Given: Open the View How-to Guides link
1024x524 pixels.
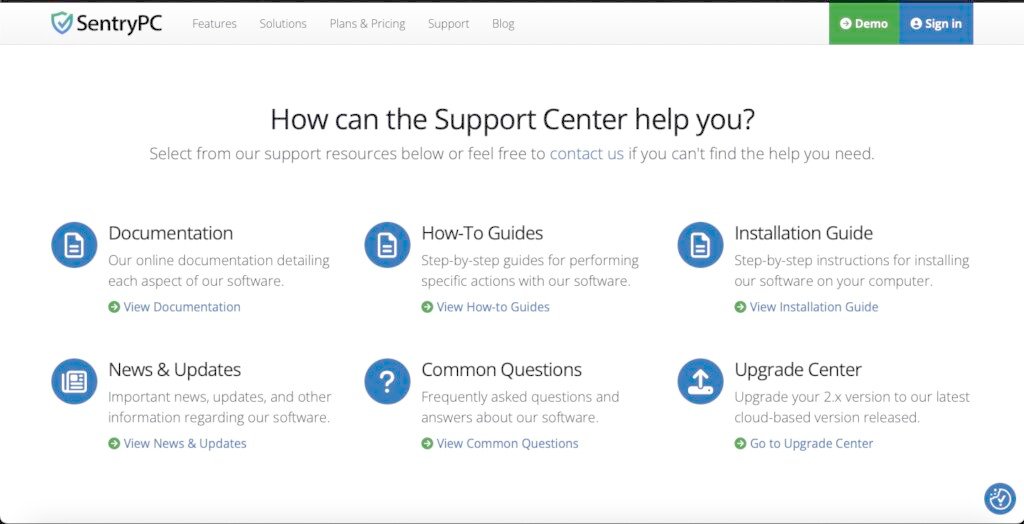Looking at the screenshot, I should [492, 307].
